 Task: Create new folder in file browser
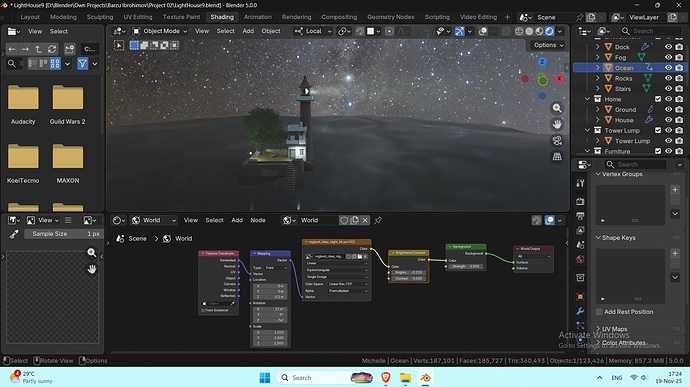[70, 49]
